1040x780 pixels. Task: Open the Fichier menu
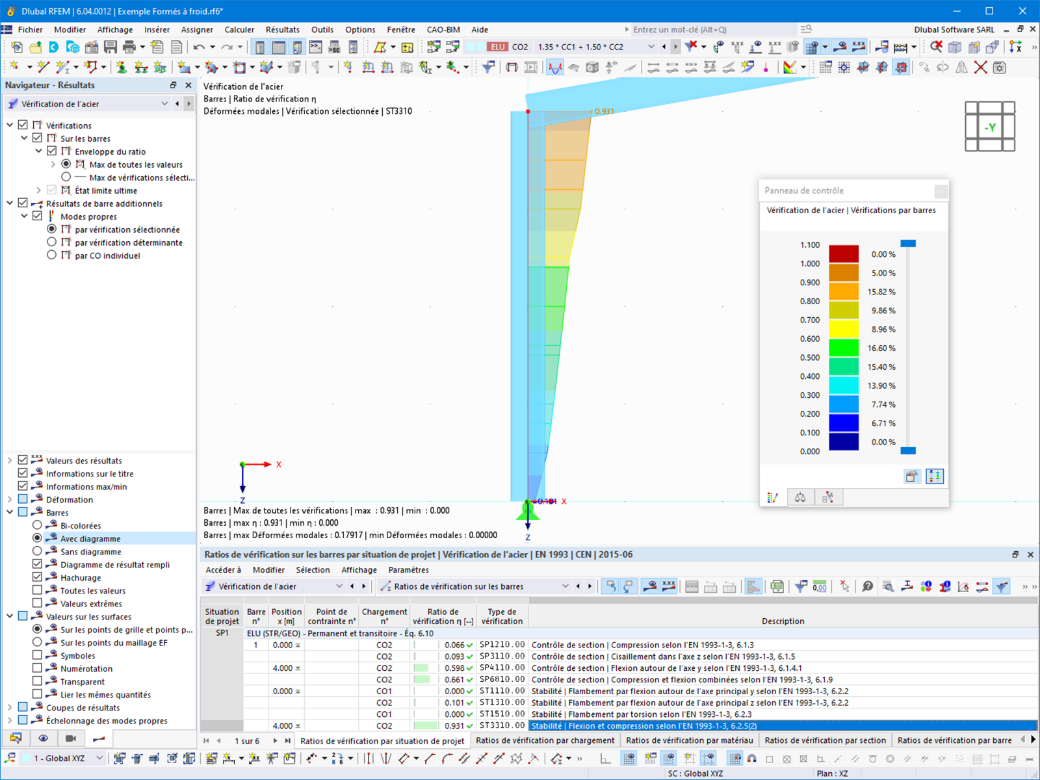pyautogui.click(x=30, y=29)
